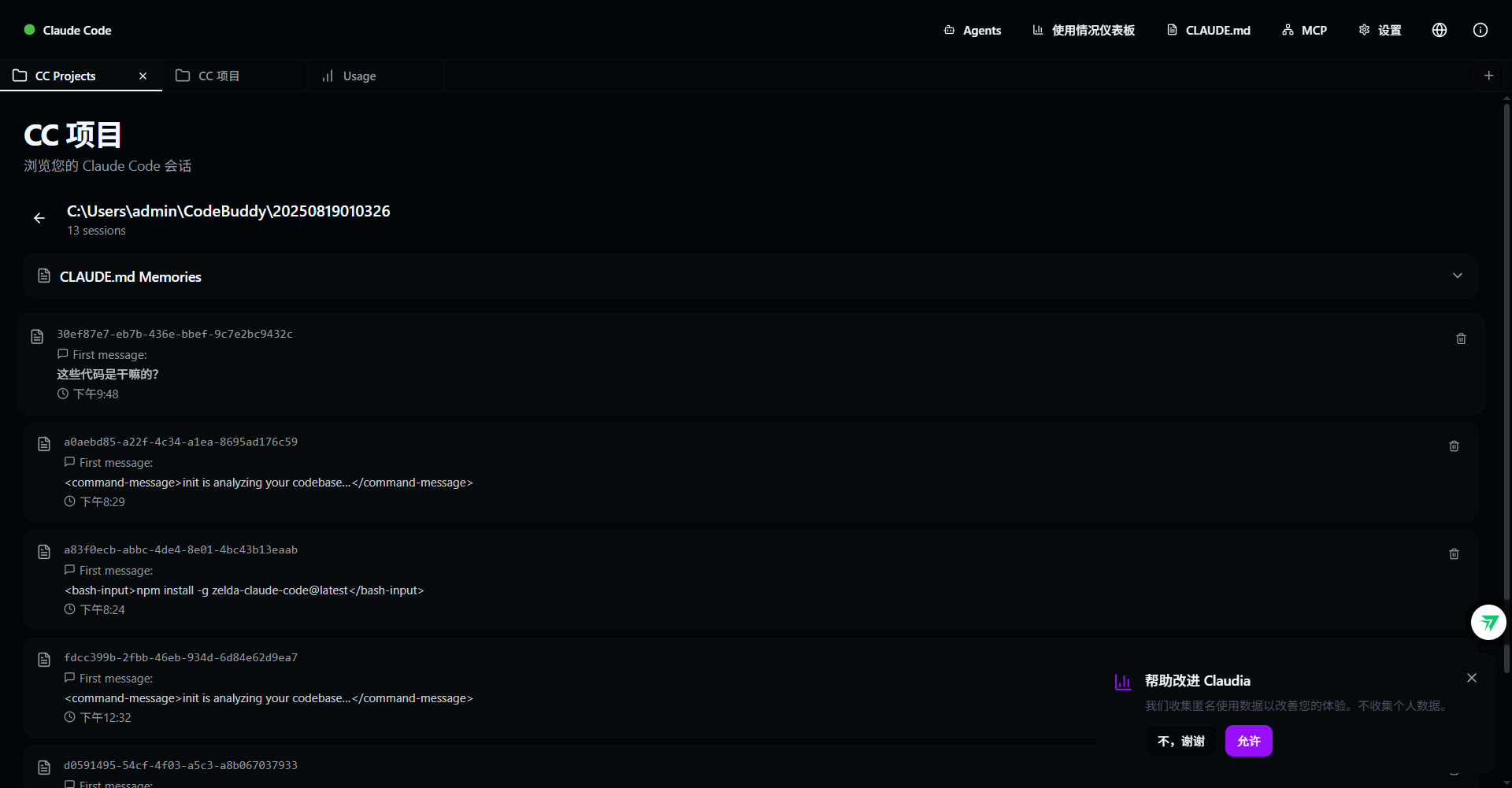
Task: Click the 下午9:48 timestamp
Action: coord(95,394)
